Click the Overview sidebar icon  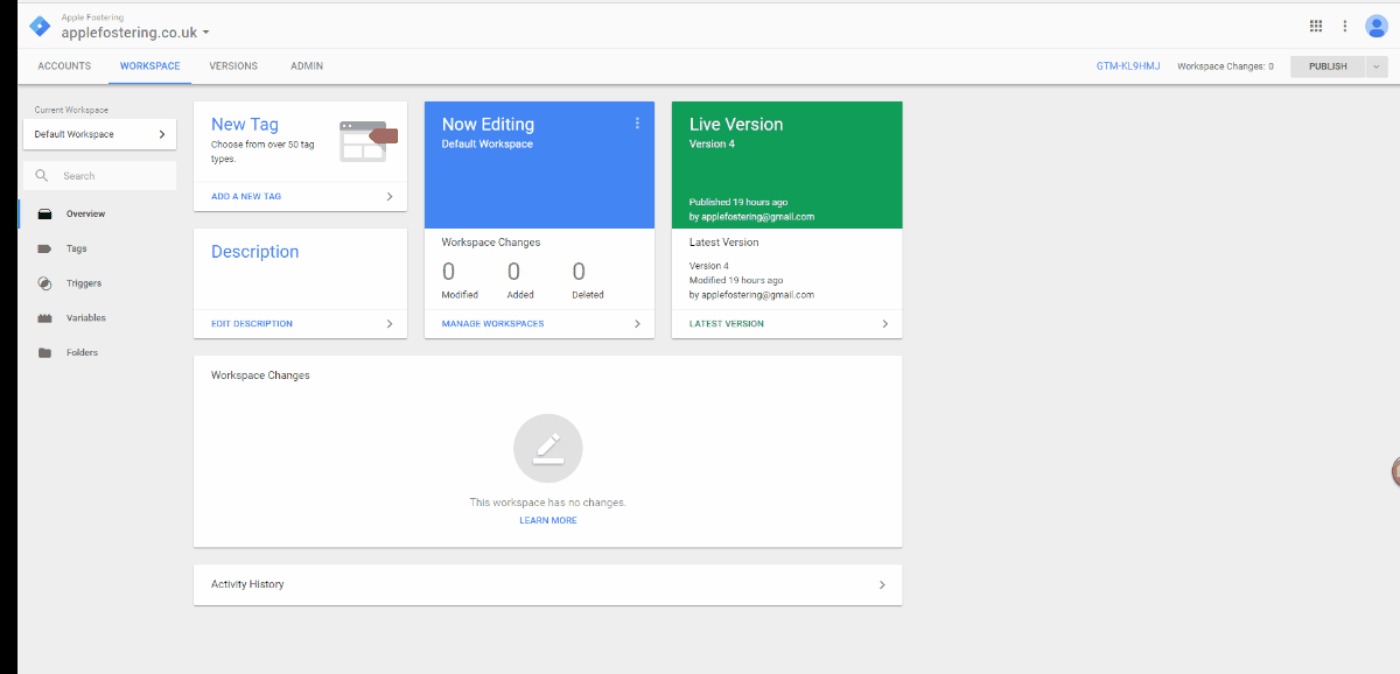pyautogui.click(x=45, y=214)
